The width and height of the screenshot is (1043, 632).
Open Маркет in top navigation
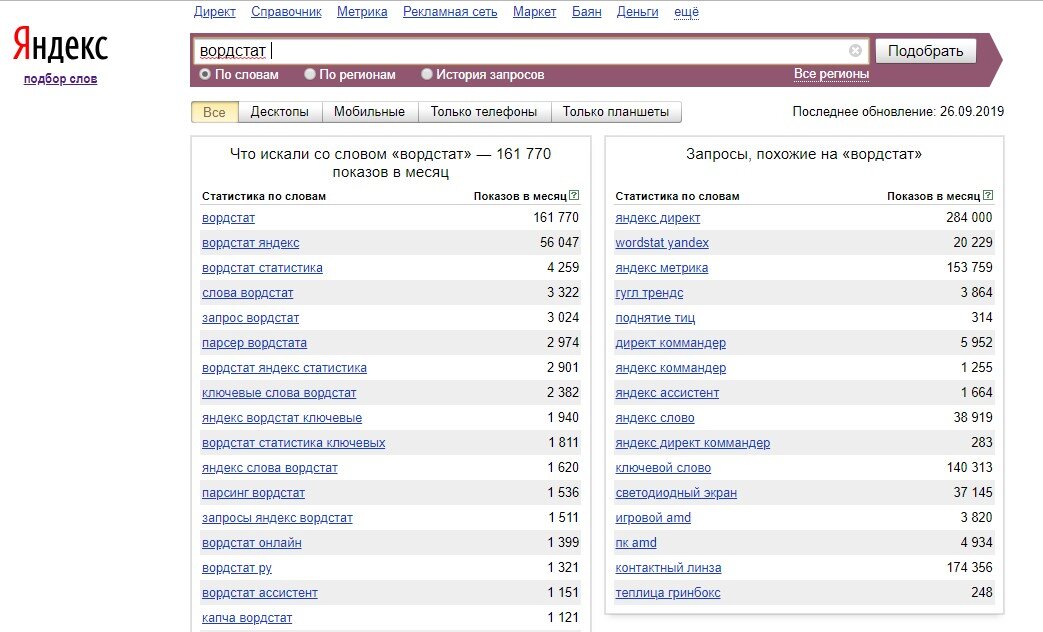pos(534,12)
